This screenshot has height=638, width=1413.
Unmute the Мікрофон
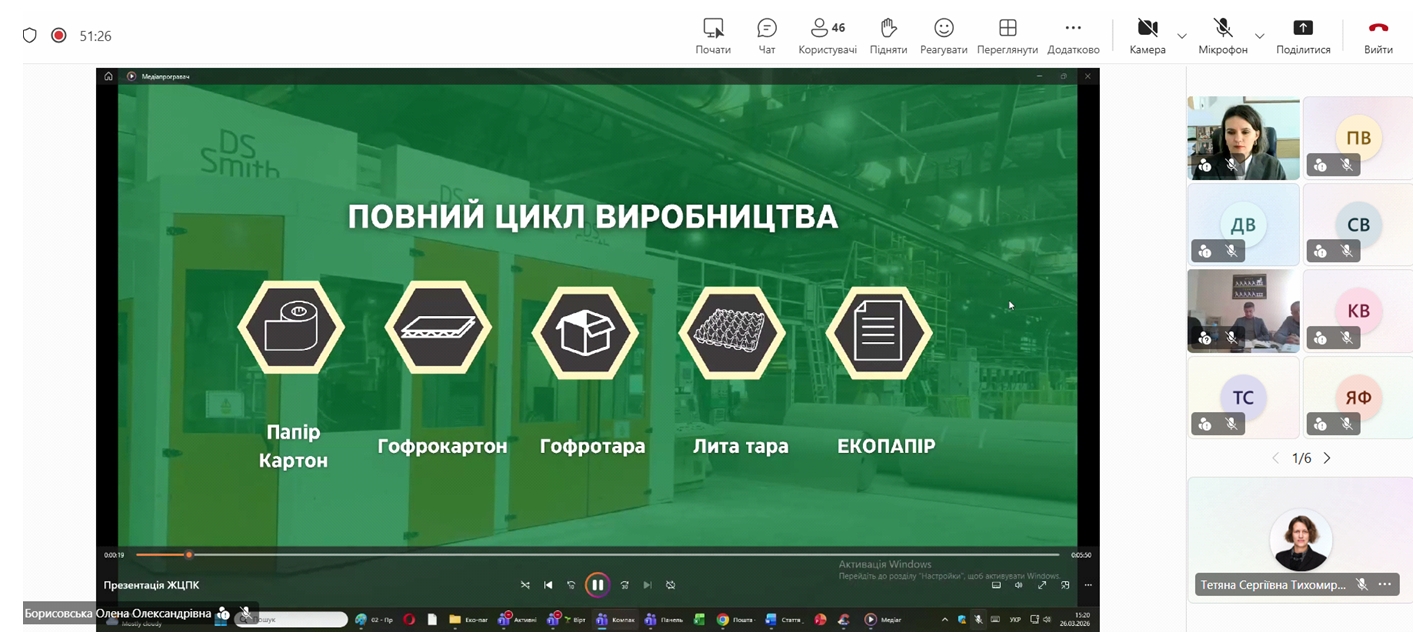pos(1222,28)
